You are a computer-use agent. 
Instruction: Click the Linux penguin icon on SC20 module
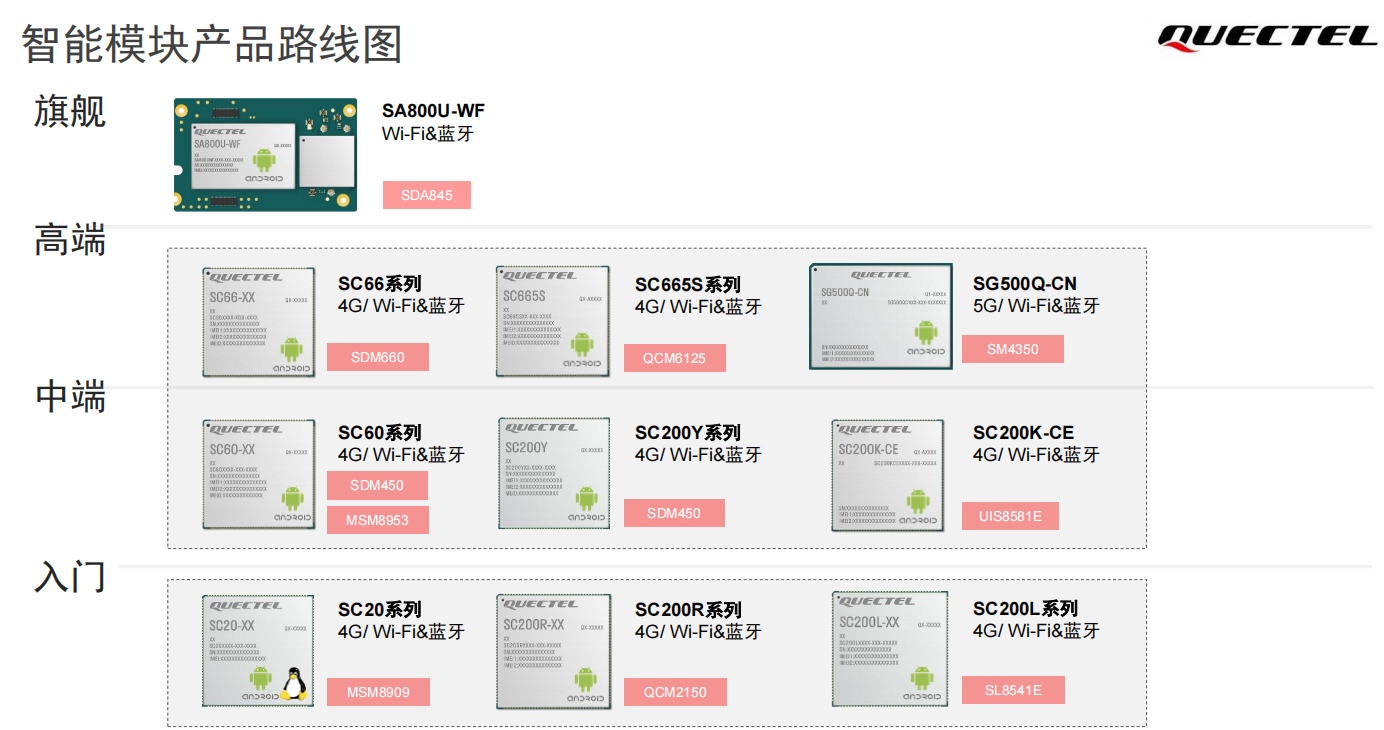(292, 683)
